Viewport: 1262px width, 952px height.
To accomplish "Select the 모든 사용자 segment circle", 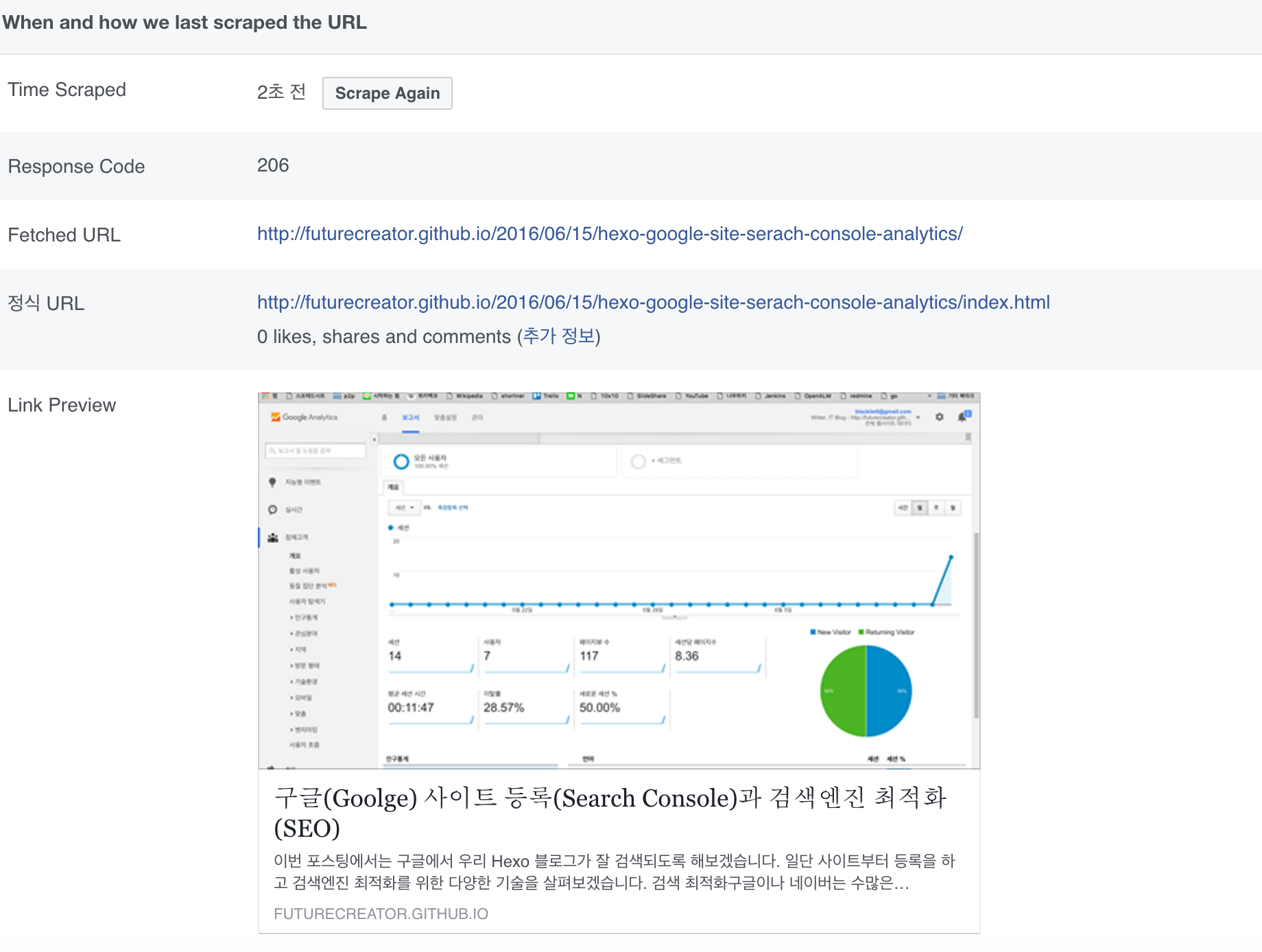I will tap(401, 462).
